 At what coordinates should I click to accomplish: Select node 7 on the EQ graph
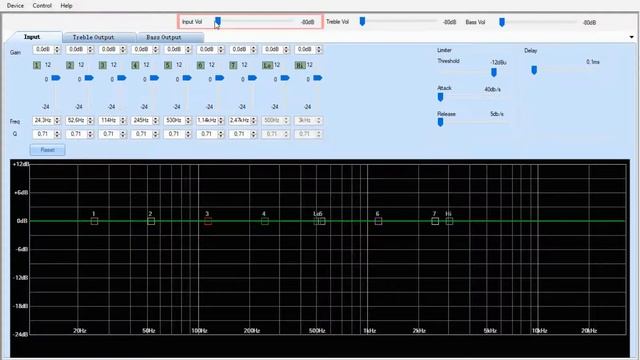point(435,221)
